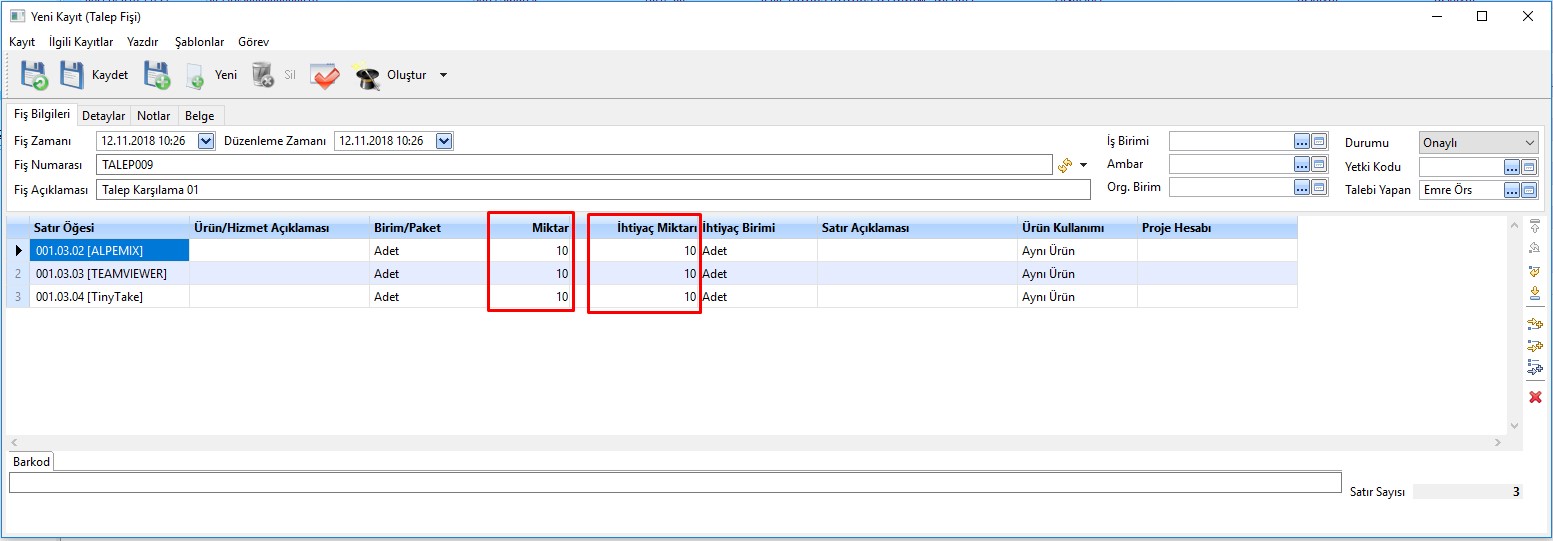The width and height of the screenshot is (1553, 541).
Task: Open the Şablonlar menu
Action: coord(199,42)
